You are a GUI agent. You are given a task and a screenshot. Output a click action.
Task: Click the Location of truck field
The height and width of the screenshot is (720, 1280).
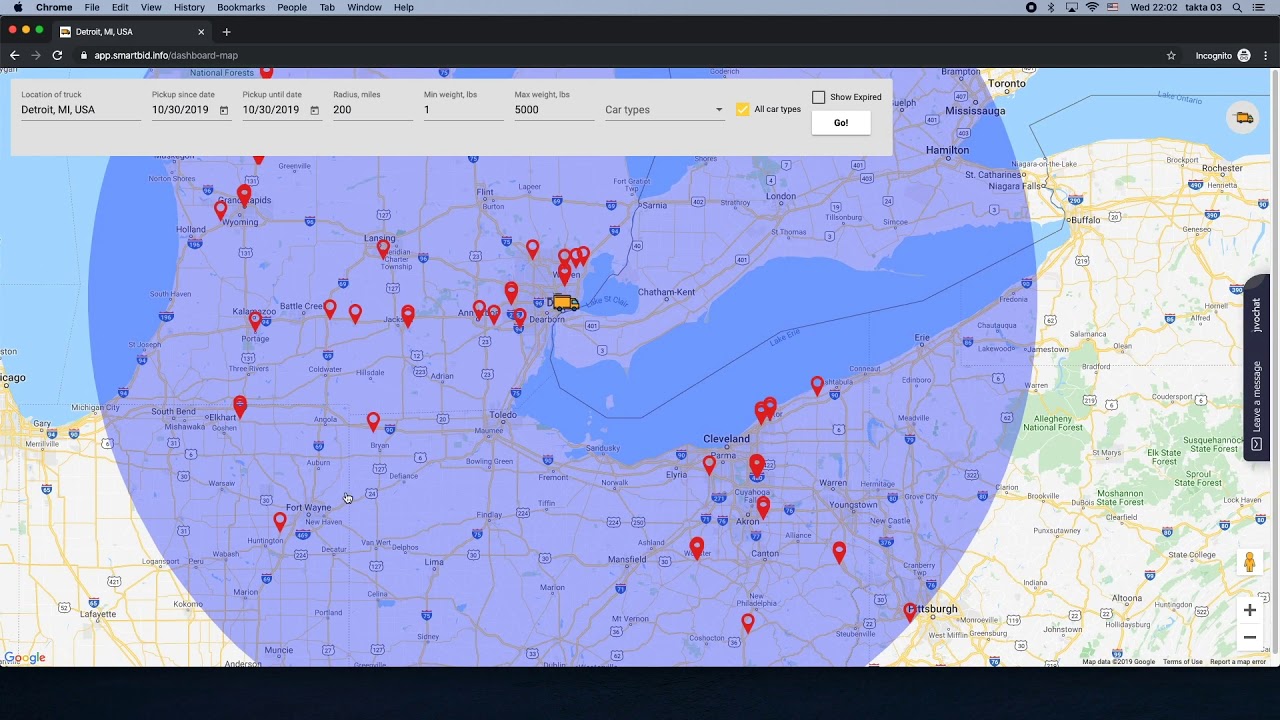(x=81, y=110)
